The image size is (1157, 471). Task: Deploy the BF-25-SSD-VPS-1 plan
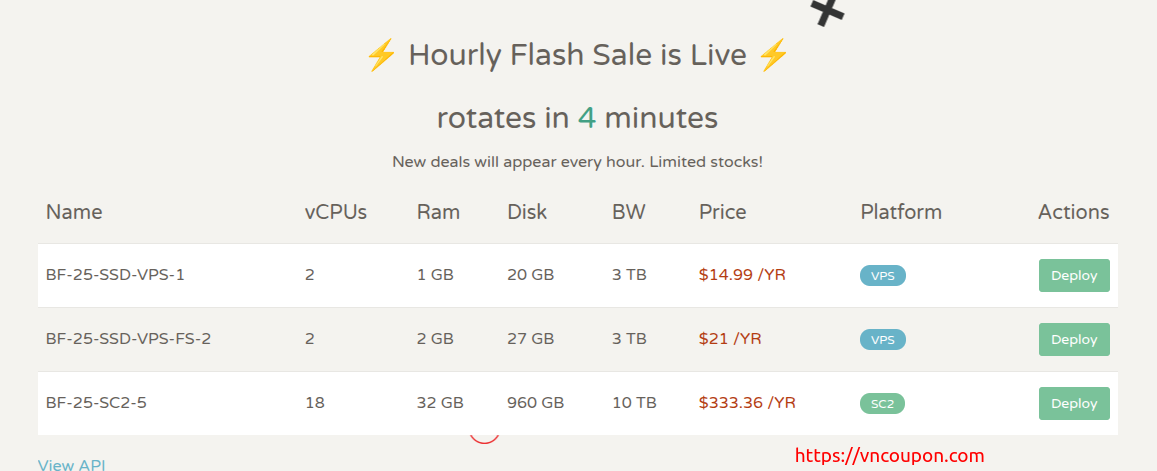[x=1074, y=275]
